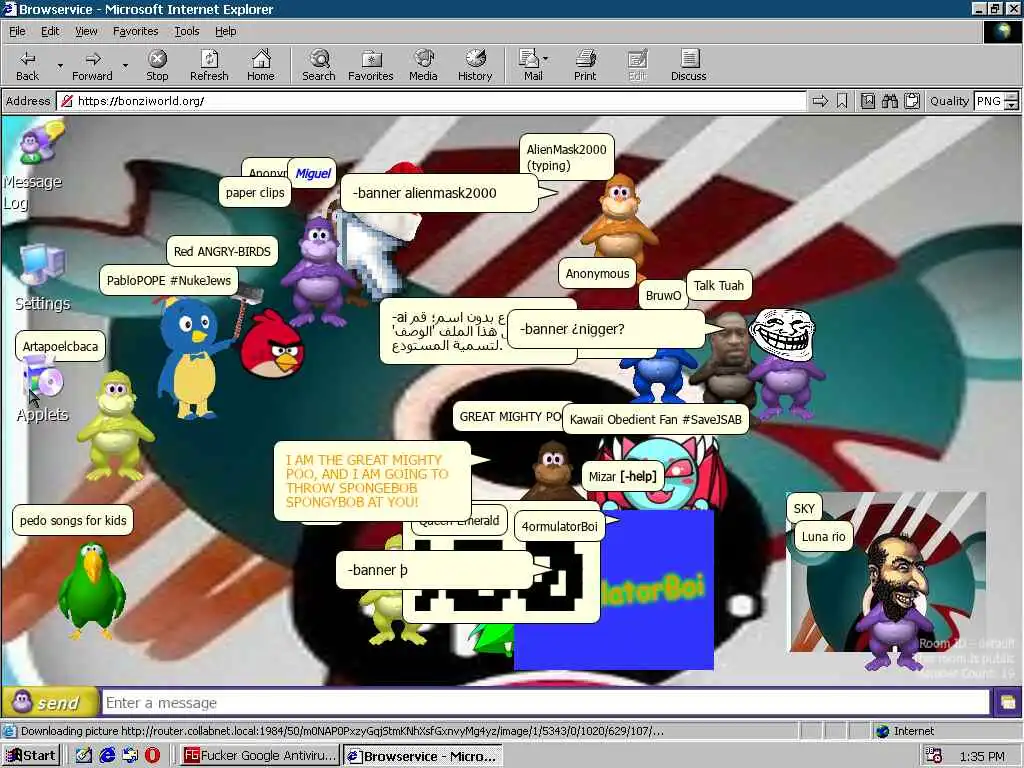Open the Favorites toolbar button
The height and width of the screenshot is (768, 1024).
pos(370,65)
